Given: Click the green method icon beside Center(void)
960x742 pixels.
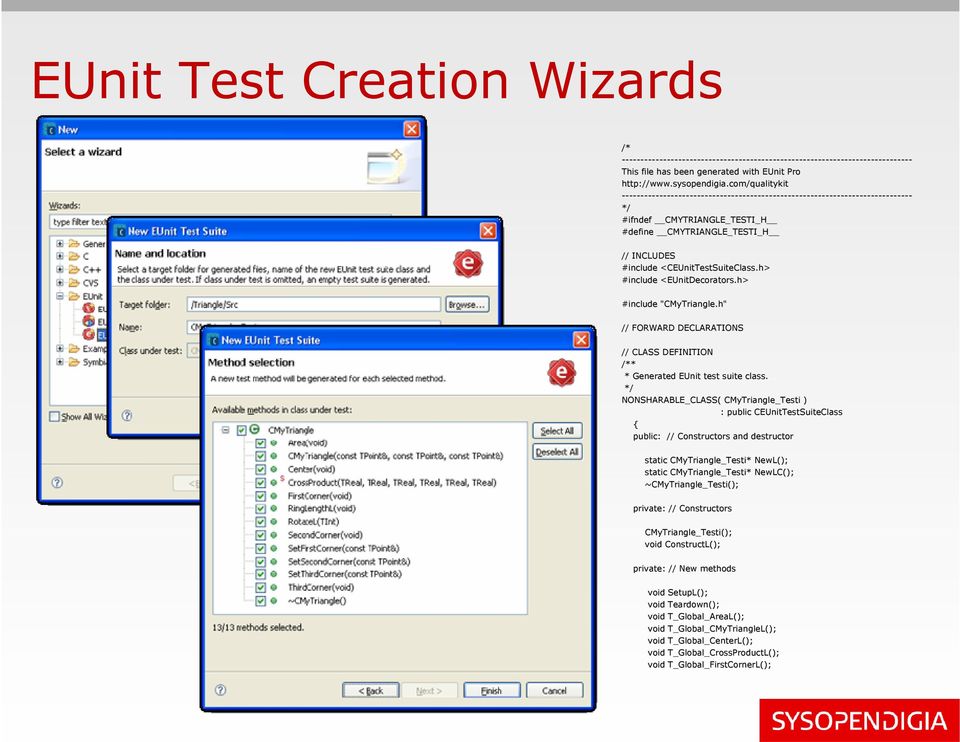Looking at the screenshot, I should pos(274,469).
